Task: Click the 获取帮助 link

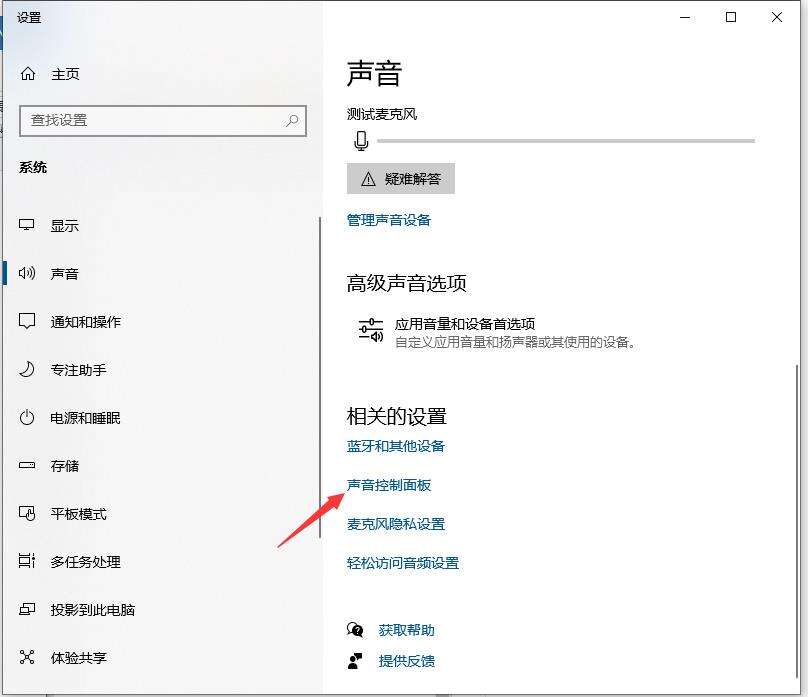Action: (x=407, y=630)
